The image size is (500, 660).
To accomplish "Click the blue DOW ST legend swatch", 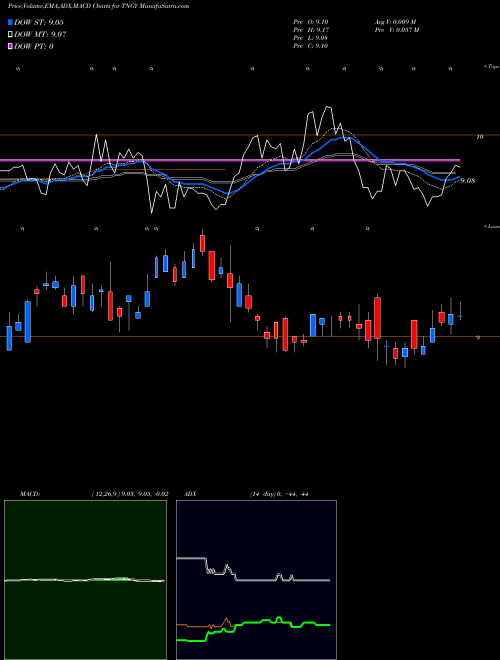I will coord(10,22).
